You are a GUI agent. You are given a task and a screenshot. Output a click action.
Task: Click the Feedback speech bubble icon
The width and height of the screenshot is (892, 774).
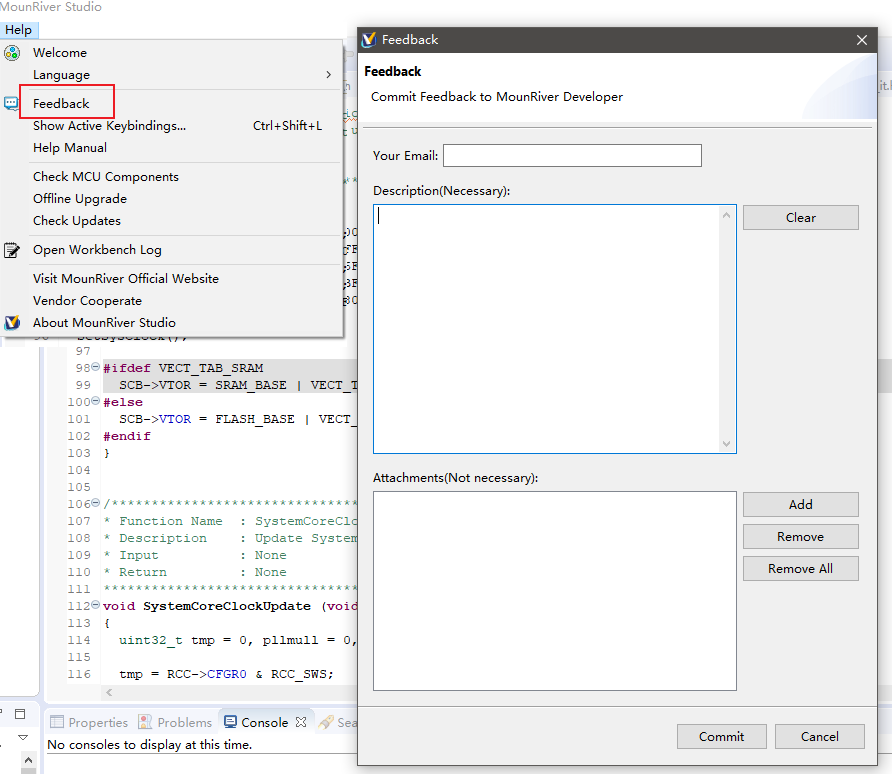[x=12, y=103]
